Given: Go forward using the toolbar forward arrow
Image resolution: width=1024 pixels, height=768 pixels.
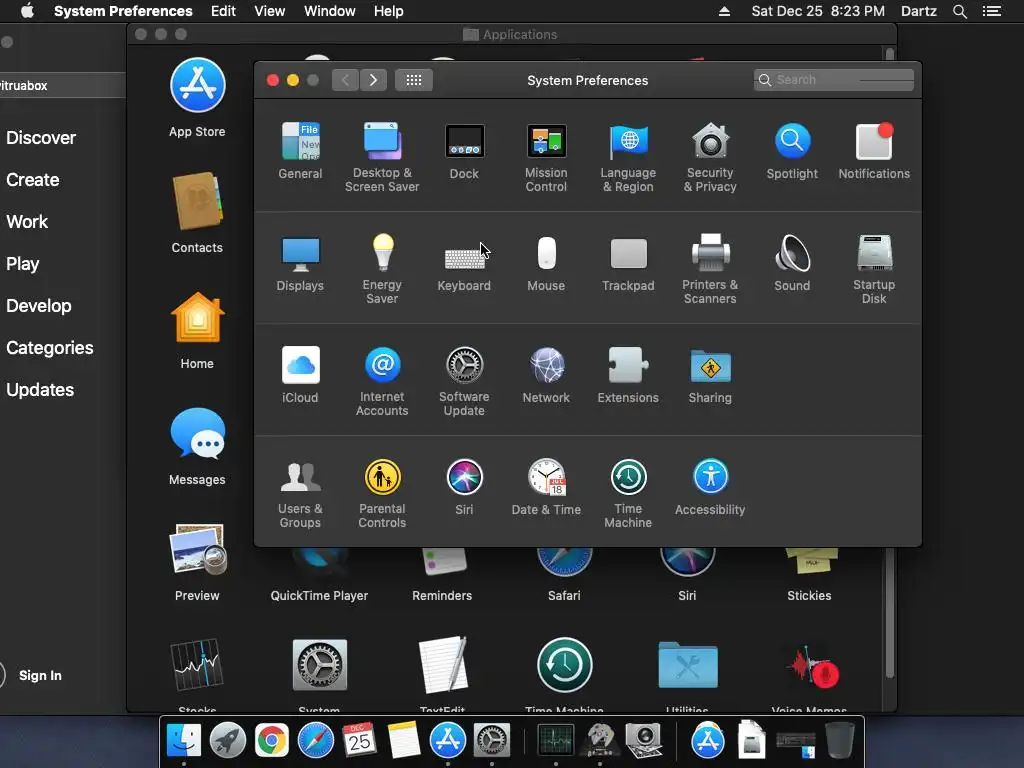Looking at the screenshot, I should tap(373, 80).
